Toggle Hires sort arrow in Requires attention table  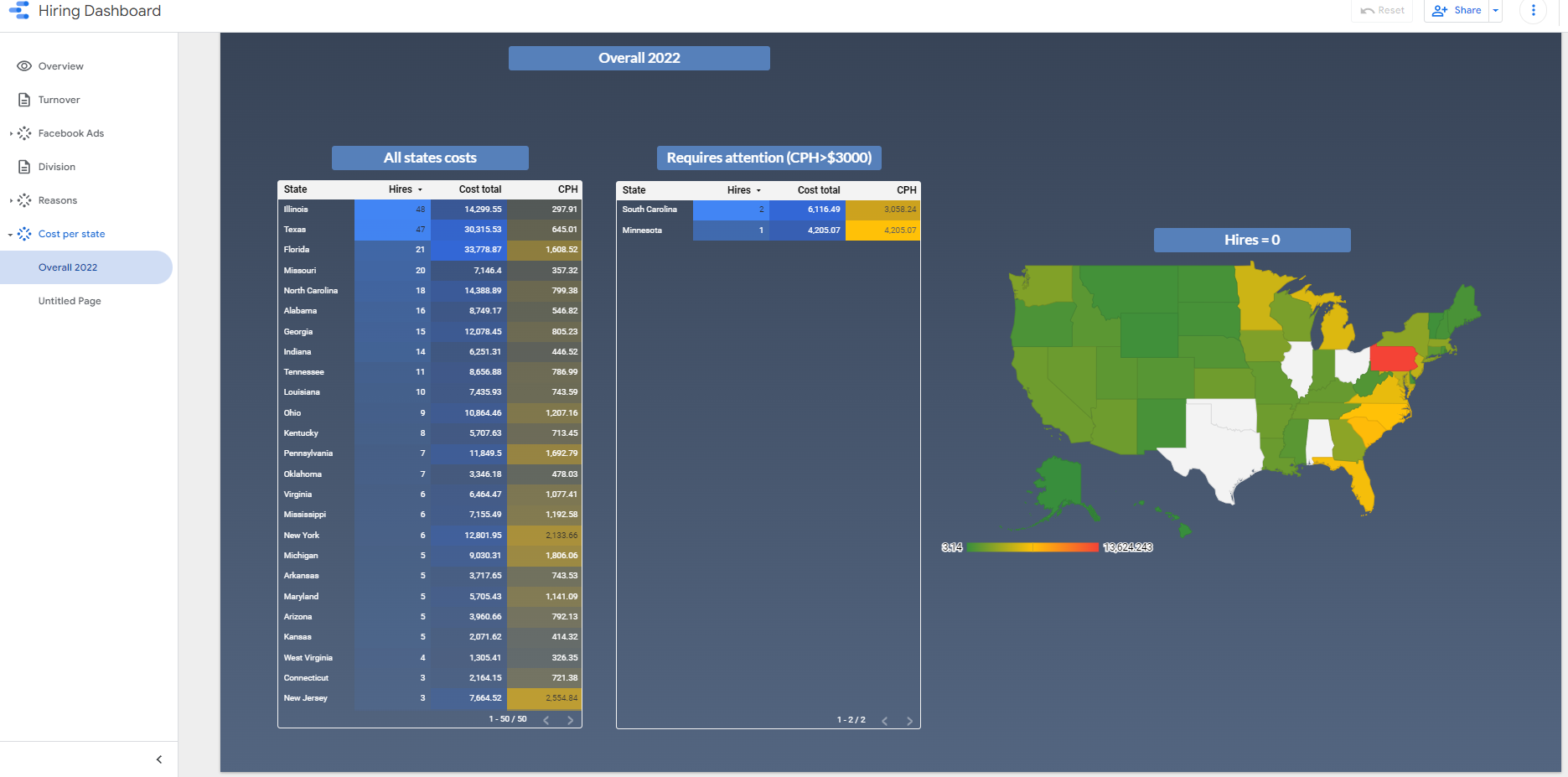click(758, 191)
